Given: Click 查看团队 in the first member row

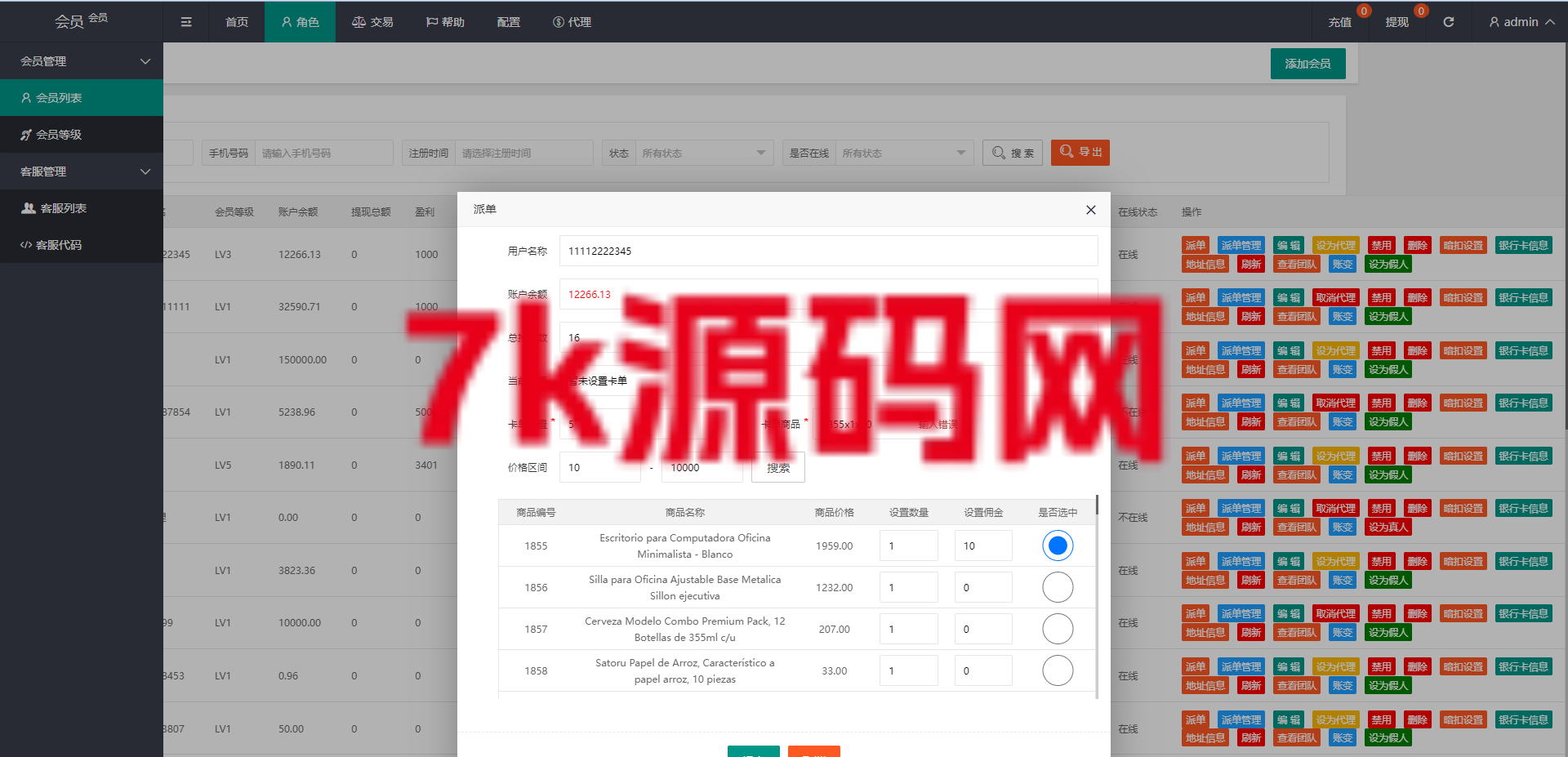Looking at the screenshot, I should point(1297,264).
